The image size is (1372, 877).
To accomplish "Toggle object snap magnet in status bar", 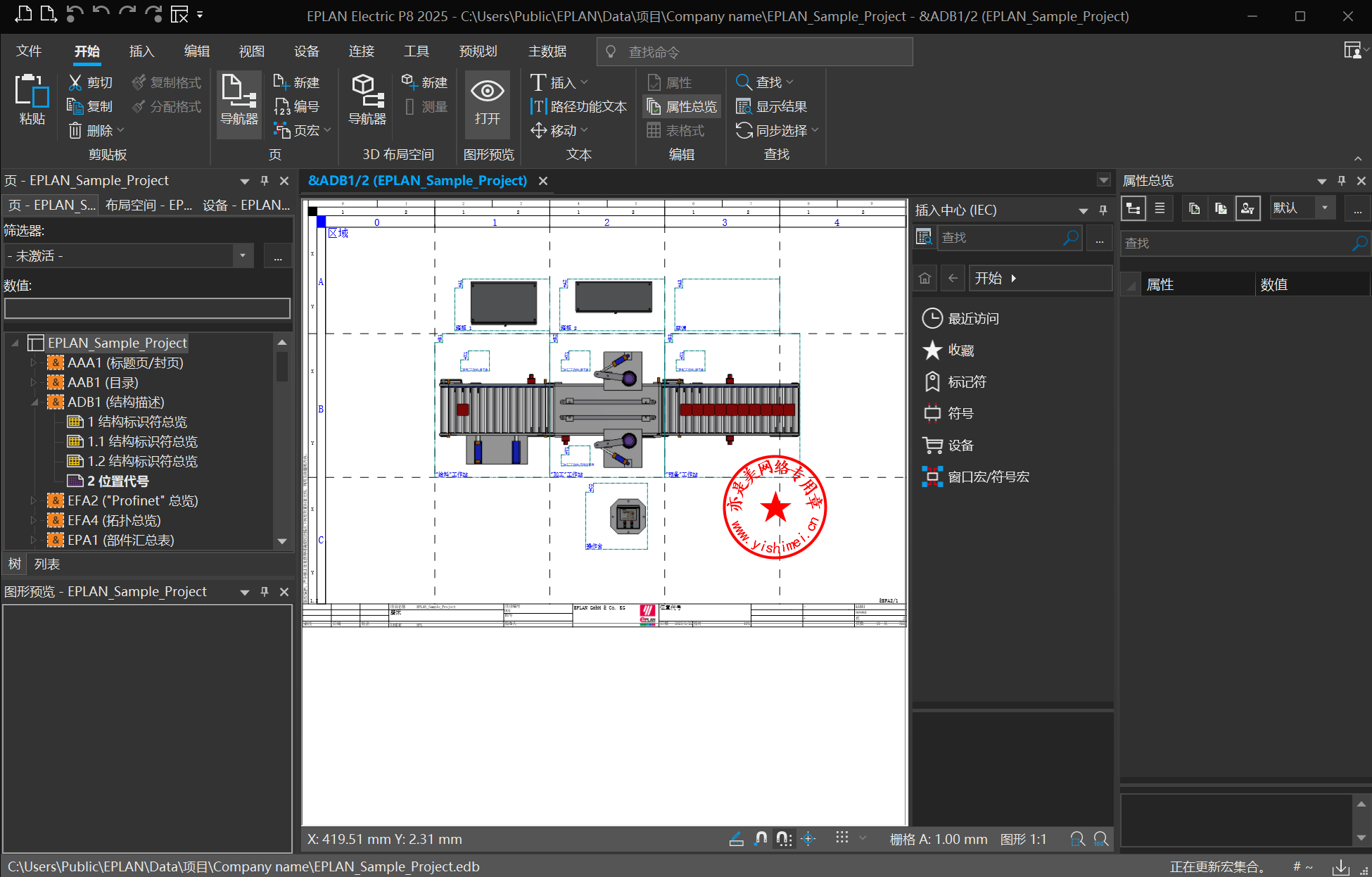I will tap(761, 838).
